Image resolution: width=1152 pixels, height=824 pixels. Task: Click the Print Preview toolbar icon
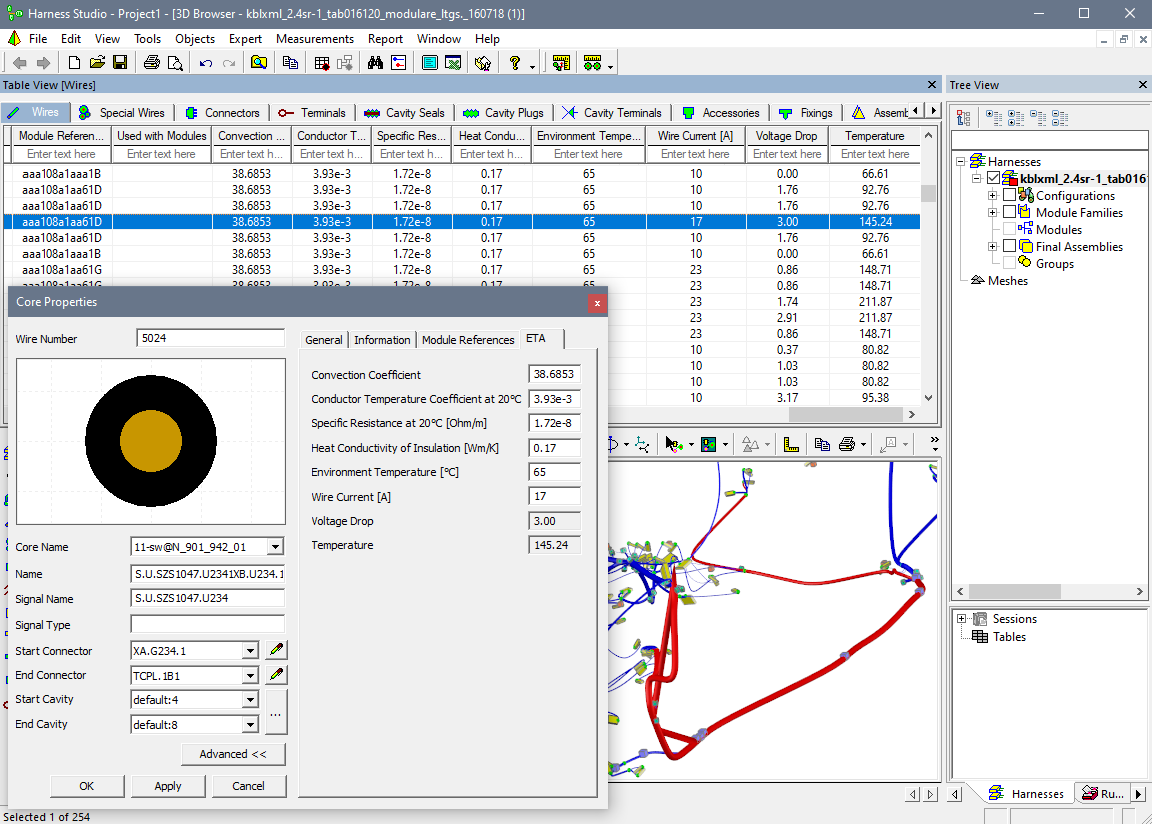pyautogui.click(x=175, y=63)
